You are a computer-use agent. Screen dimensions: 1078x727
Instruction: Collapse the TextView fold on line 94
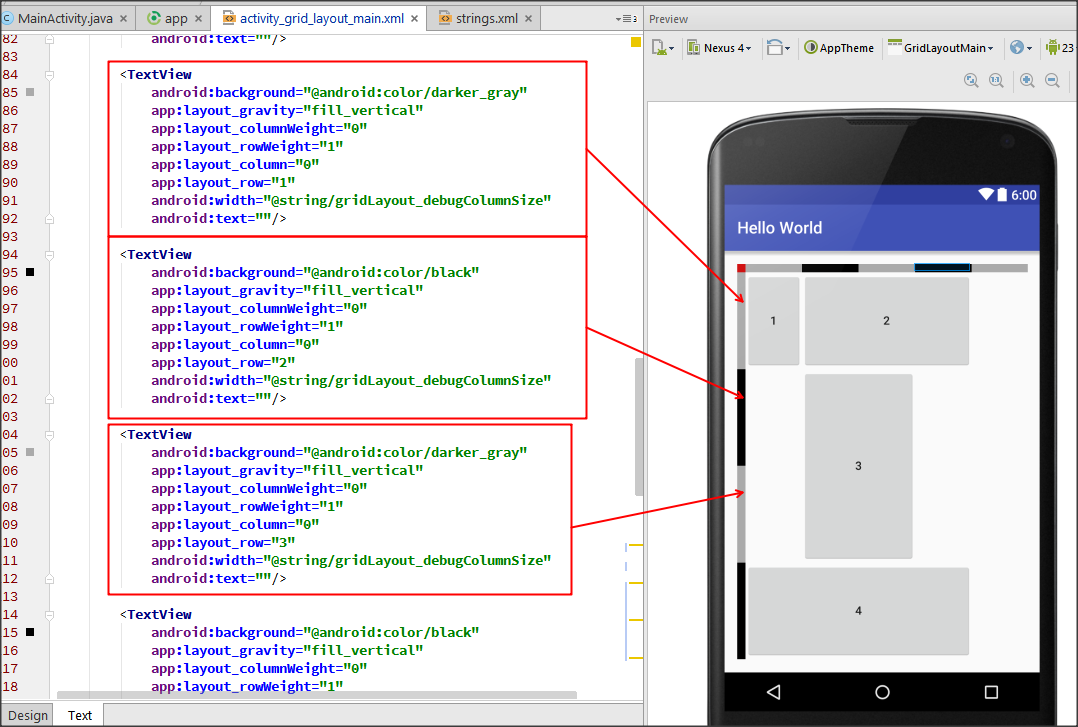click(x=50, y=255)
